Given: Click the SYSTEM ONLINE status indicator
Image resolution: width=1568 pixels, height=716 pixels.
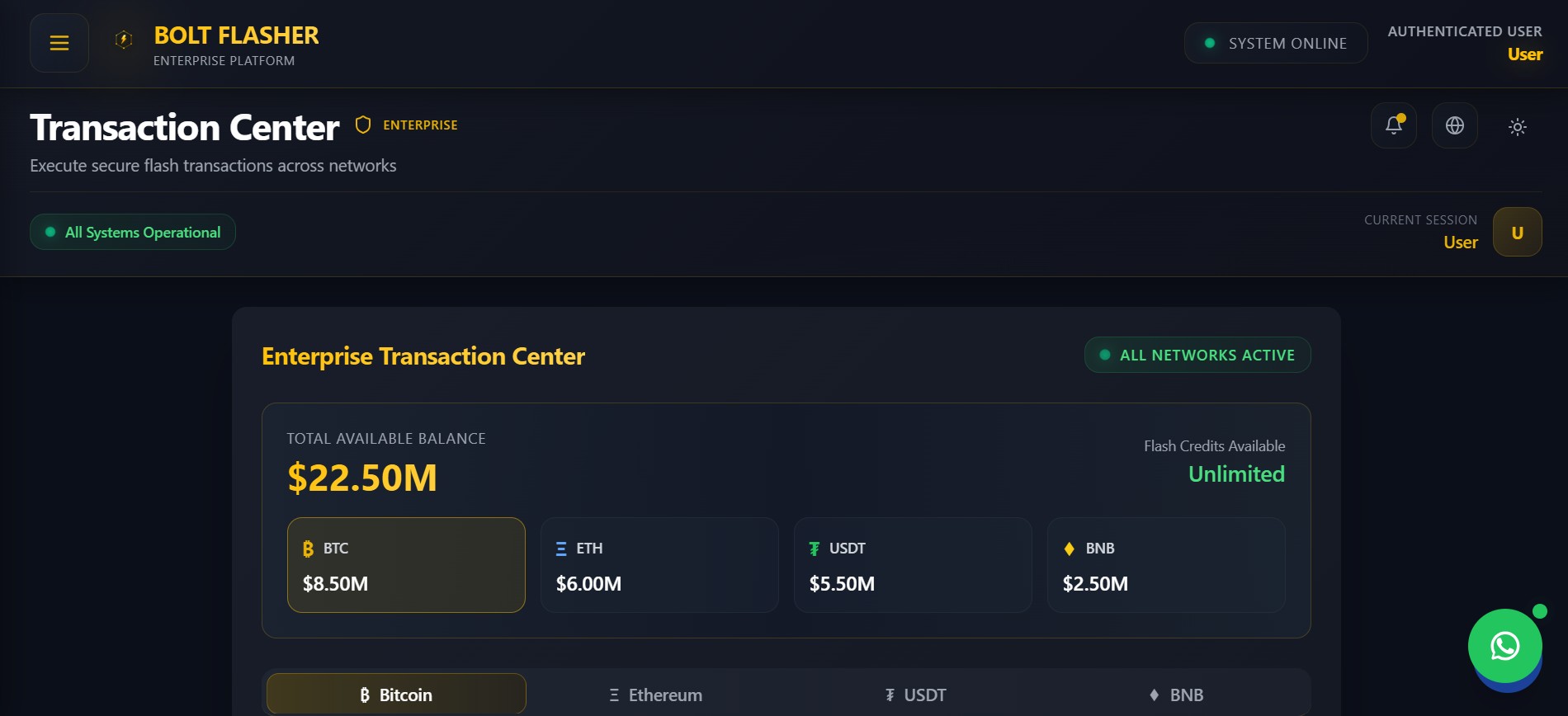Looking at the screenshot, I should 1275,42.
